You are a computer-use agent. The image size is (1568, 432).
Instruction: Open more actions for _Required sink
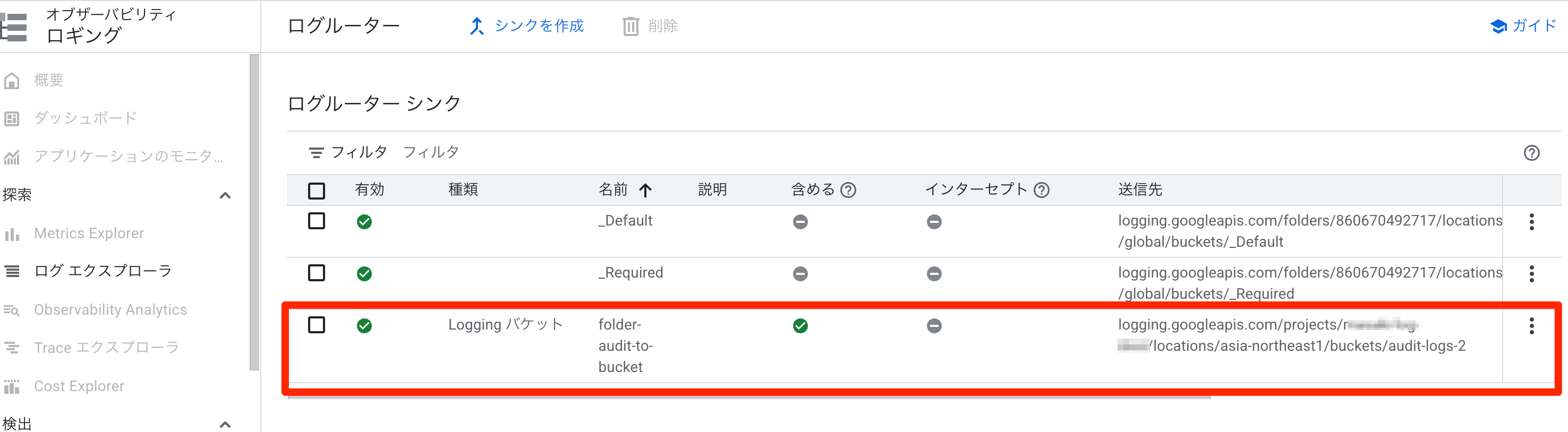coord(1531,274)
